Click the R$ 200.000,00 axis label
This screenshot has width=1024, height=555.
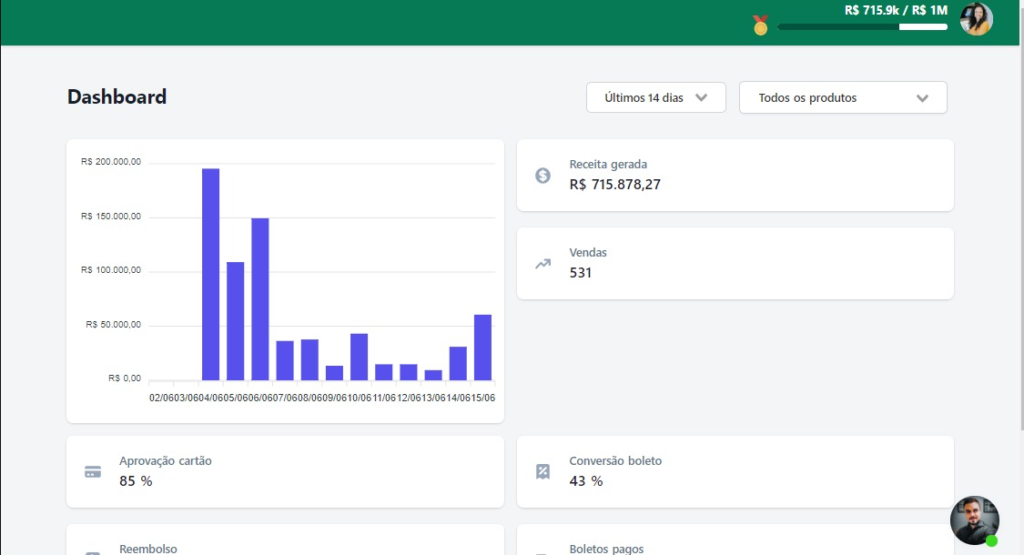(x=110, y=162)
